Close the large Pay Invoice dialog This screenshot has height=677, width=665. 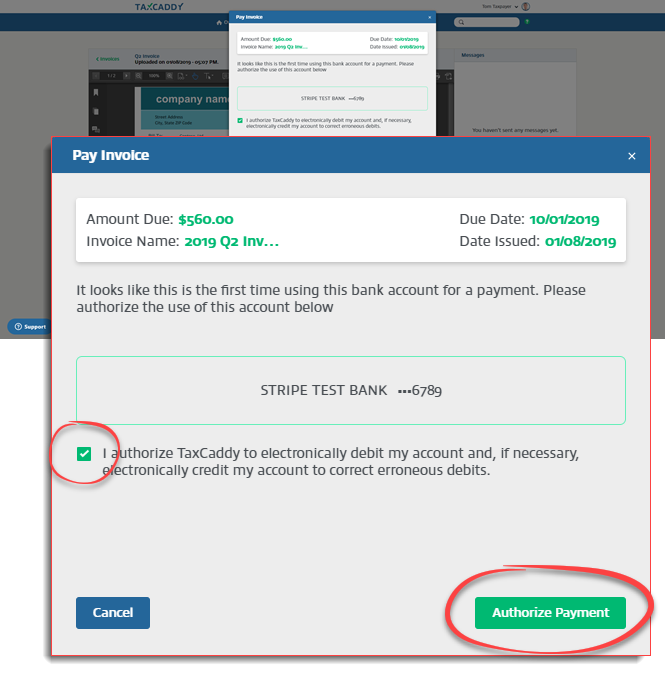tap(632, 156)
